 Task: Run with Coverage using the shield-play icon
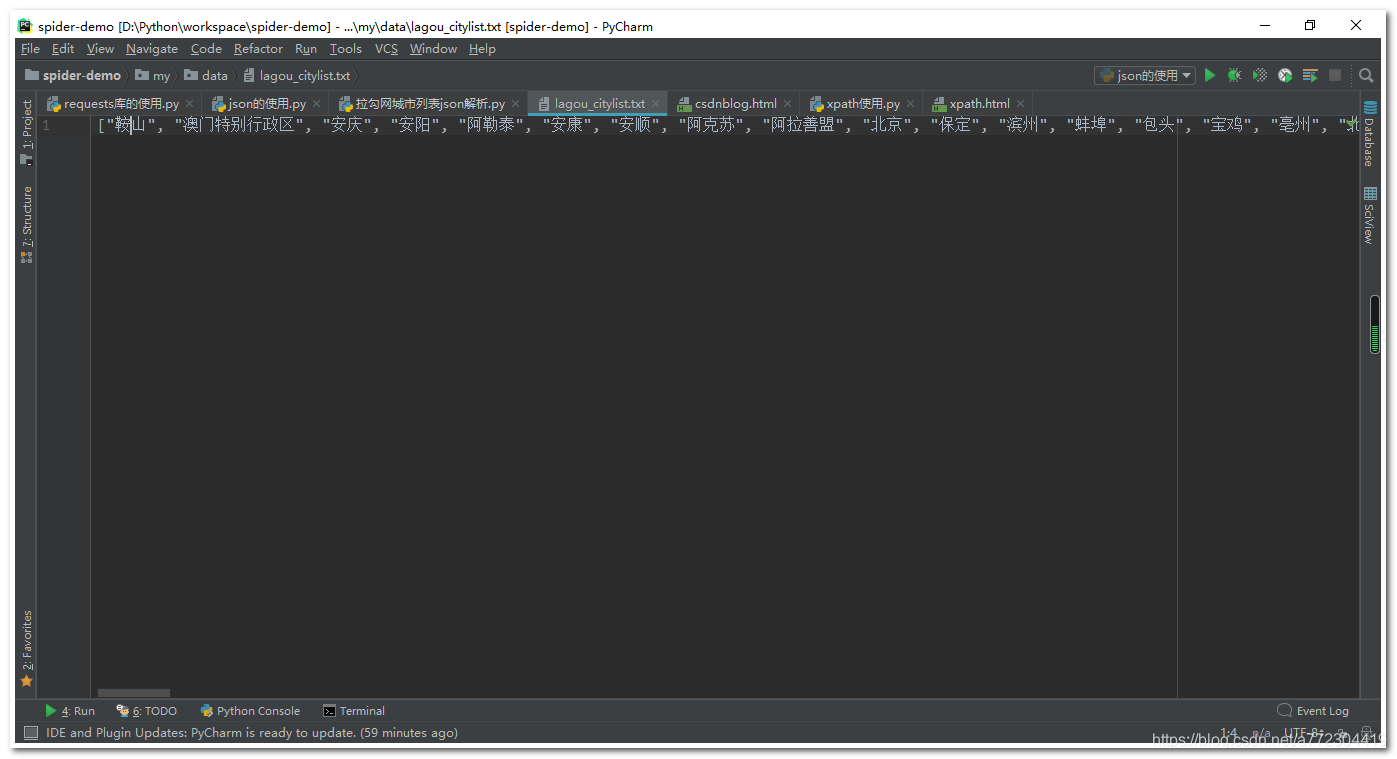click(1260, 75)
